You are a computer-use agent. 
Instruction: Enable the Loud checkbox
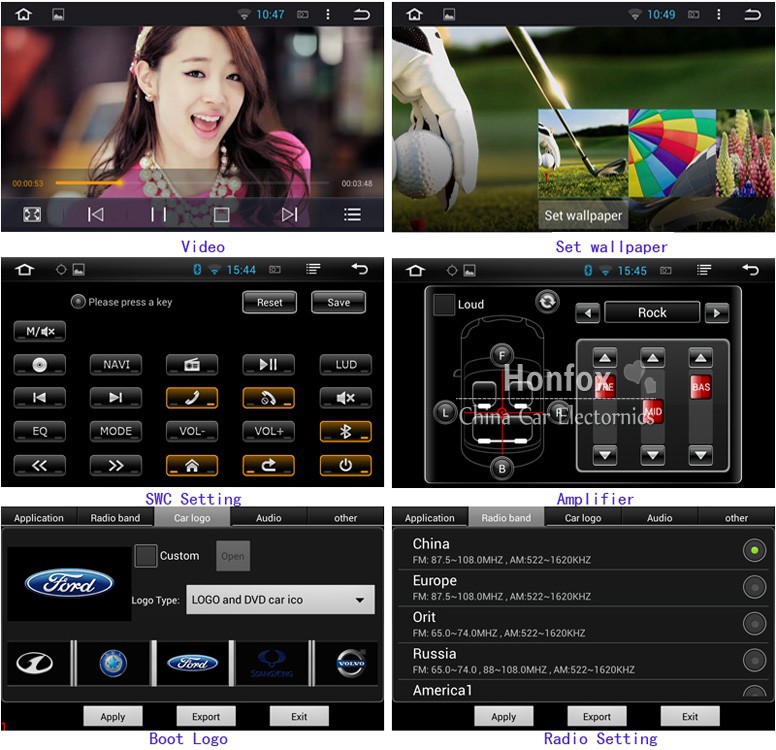444,304
